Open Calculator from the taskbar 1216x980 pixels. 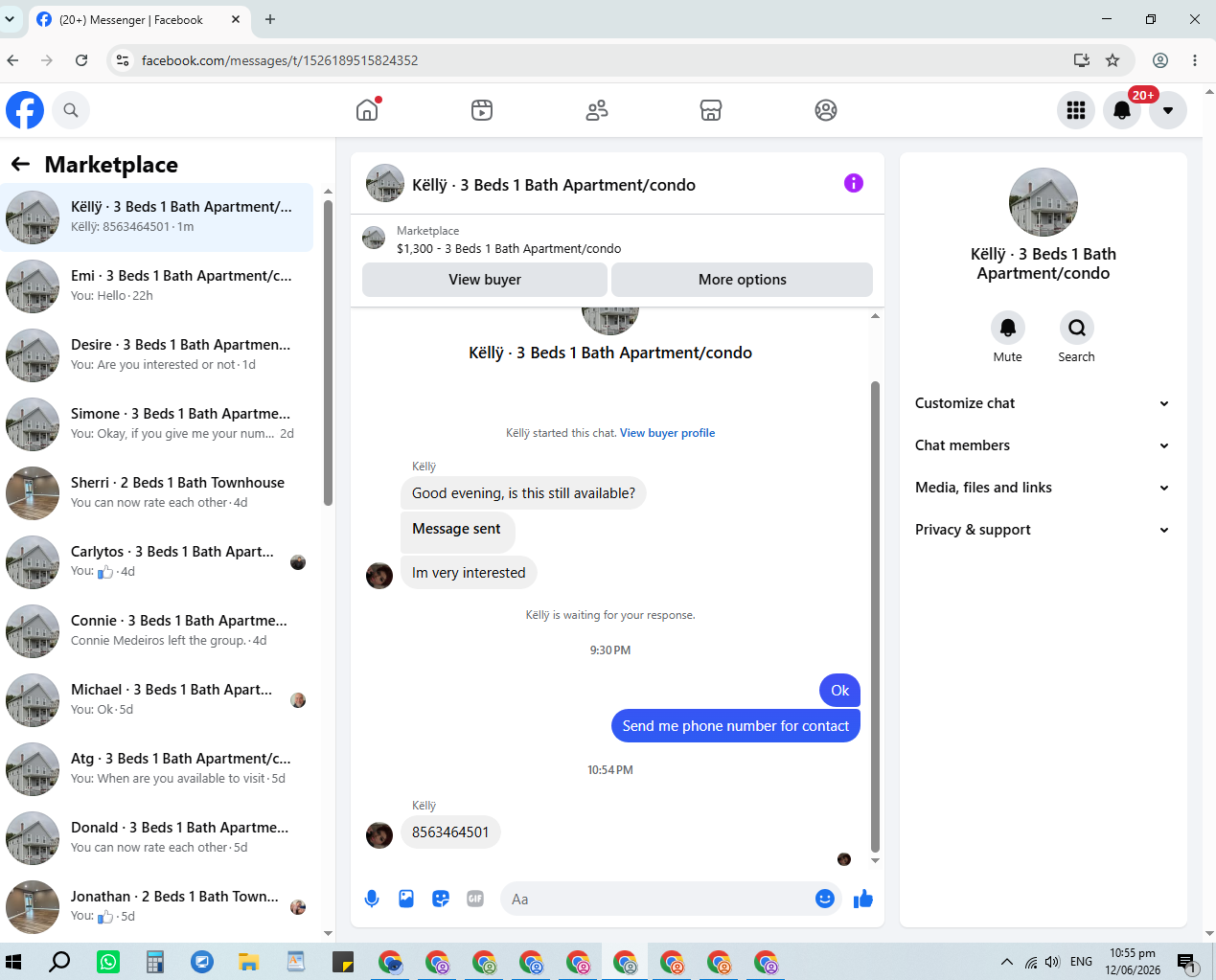click(x=155, y=962)
